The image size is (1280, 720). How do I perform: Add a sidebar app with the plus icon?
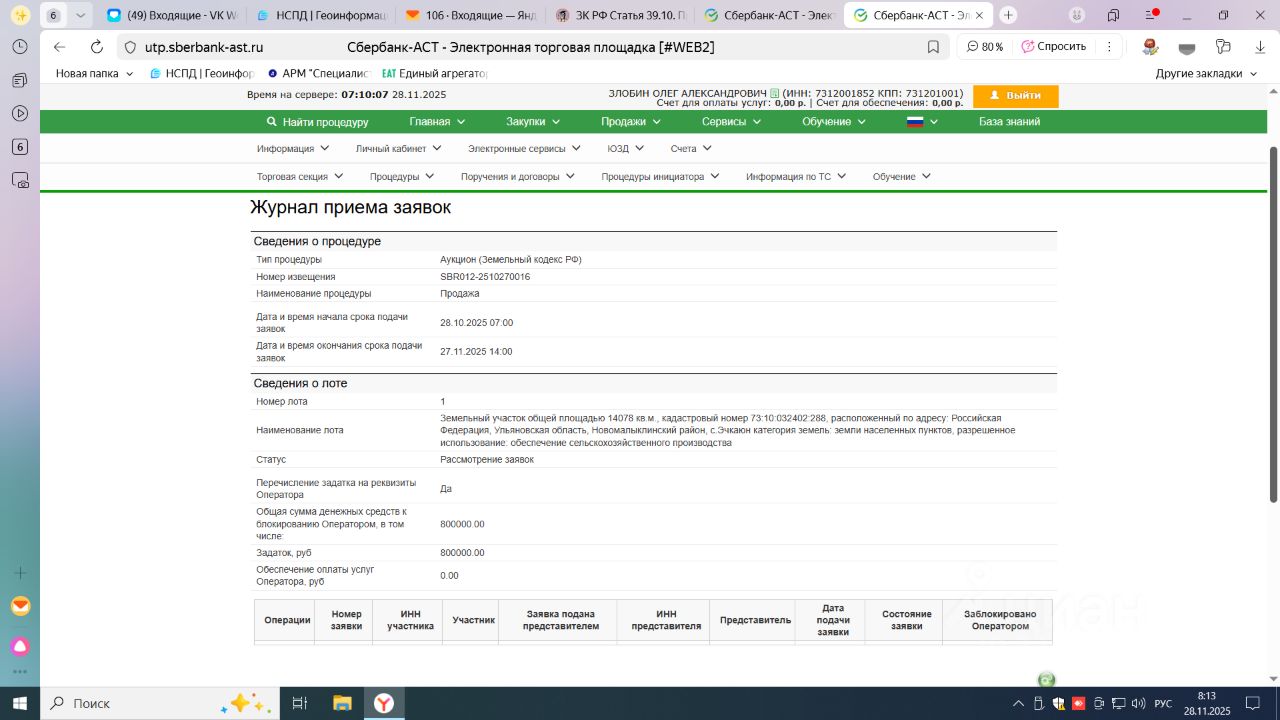tap(19, 573)
